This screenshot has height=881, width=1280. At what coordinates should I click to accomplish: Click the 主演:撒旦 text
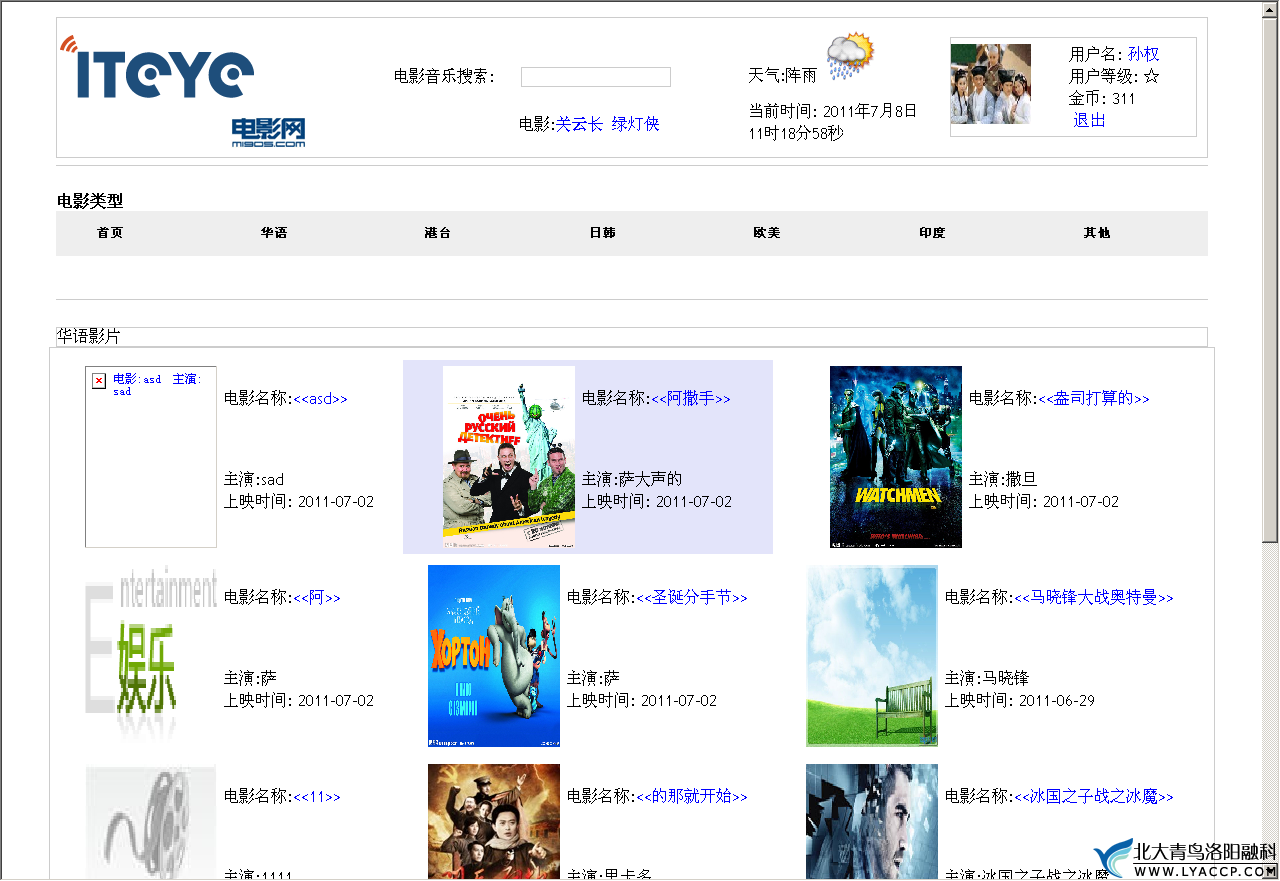pyautogui.click(x=1003, y=479)
